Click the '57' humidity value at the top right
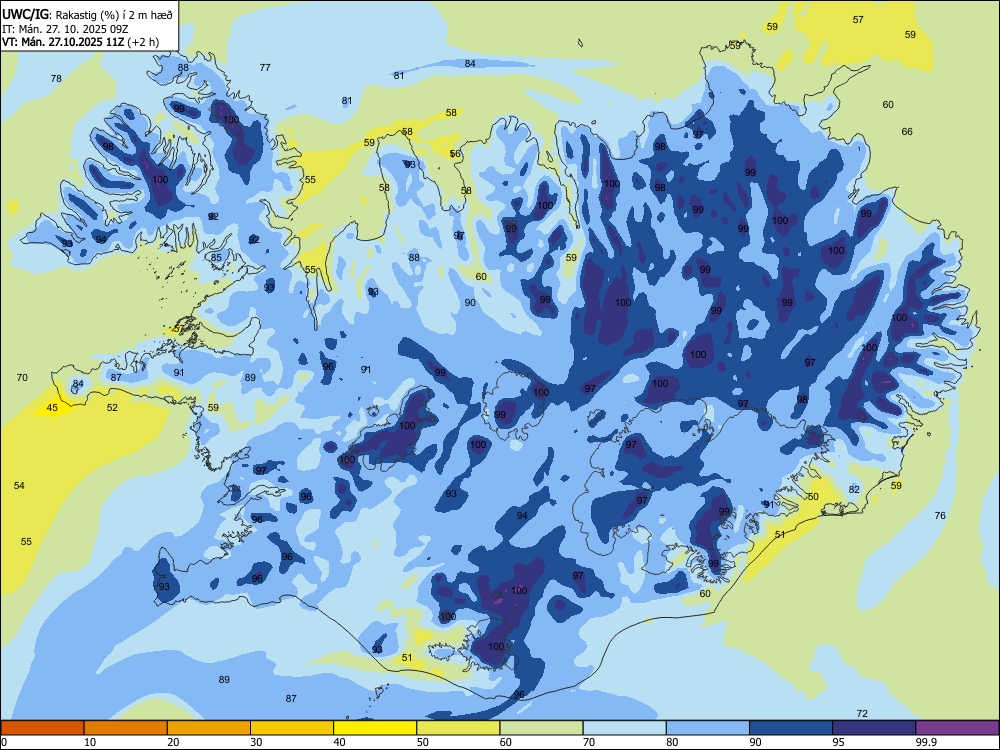The height and width of the screenshot is (750, 1000). [858, 19]
